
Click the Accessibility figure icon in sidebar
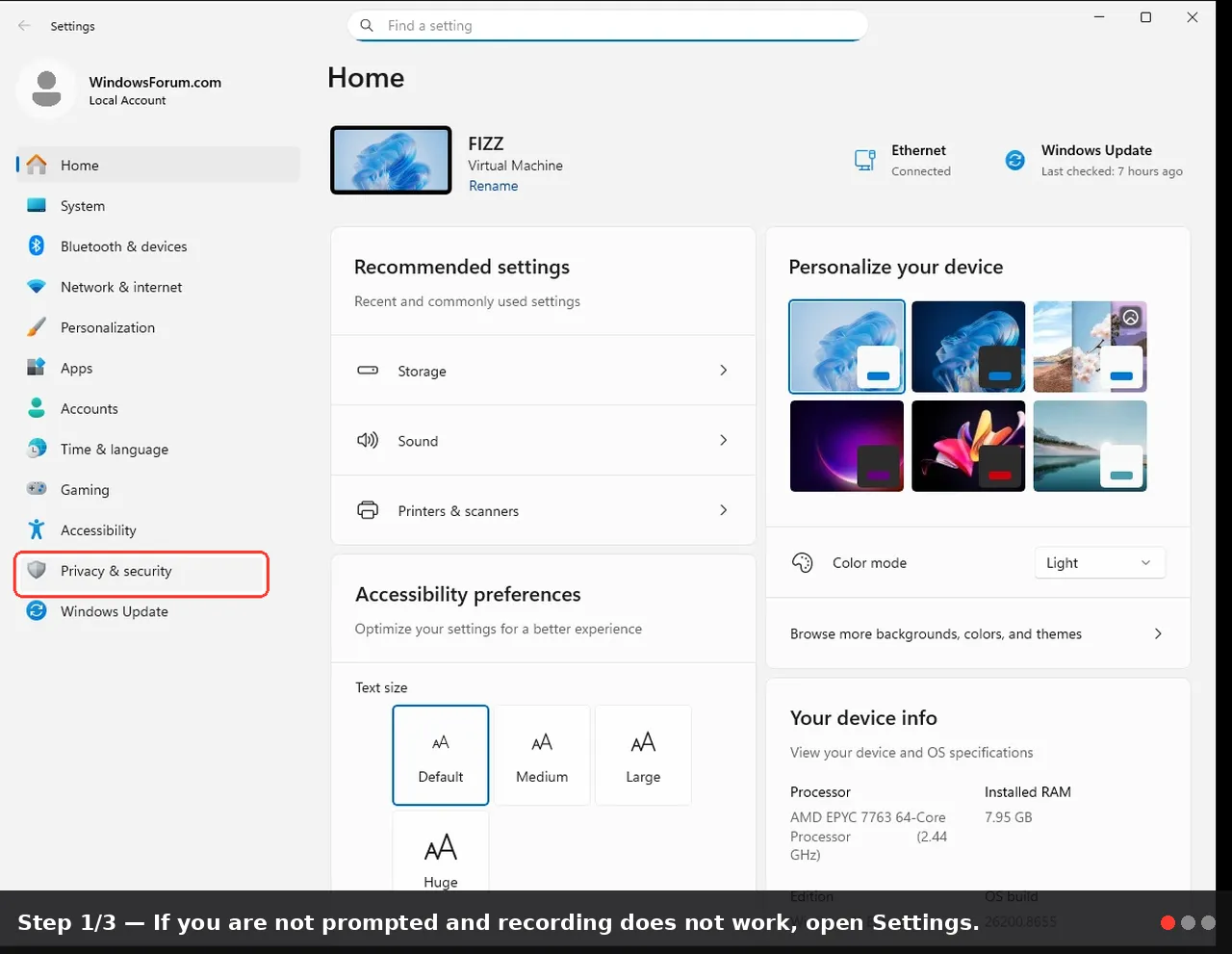(x=37, y=529)
